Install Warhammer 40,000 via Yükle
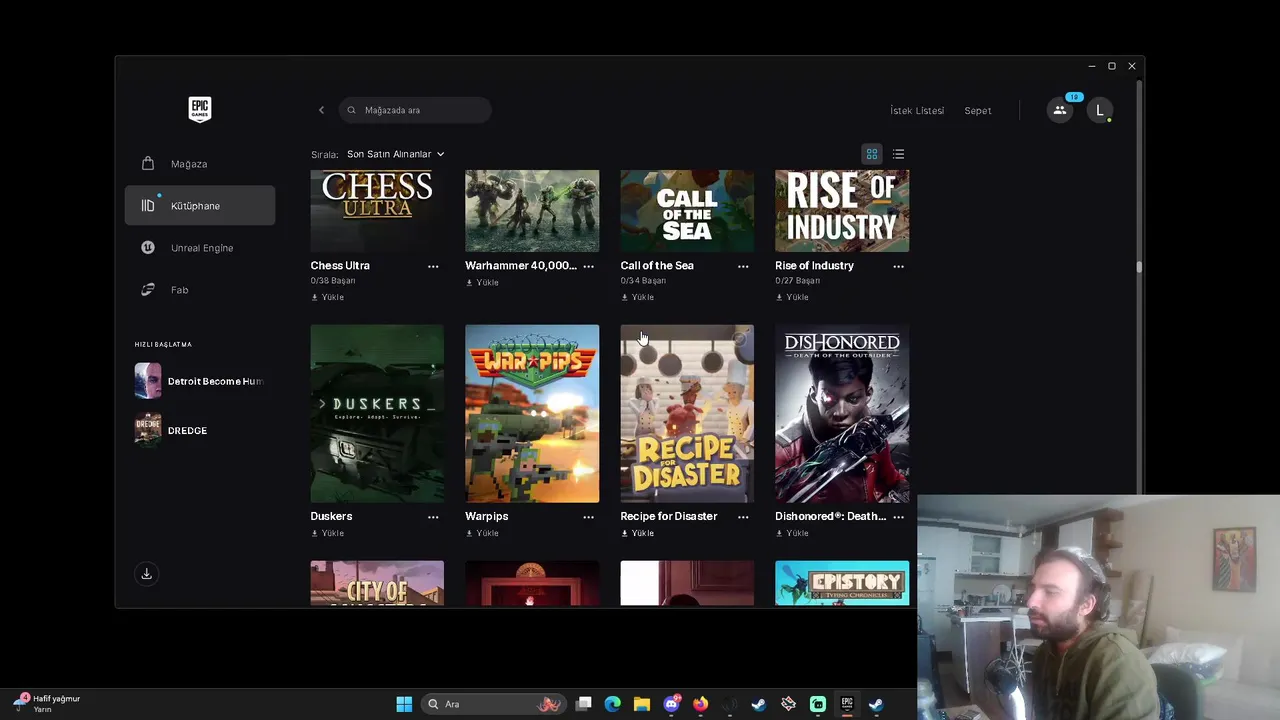Viewport: 1280px width, 720px height. click(482, 282)
